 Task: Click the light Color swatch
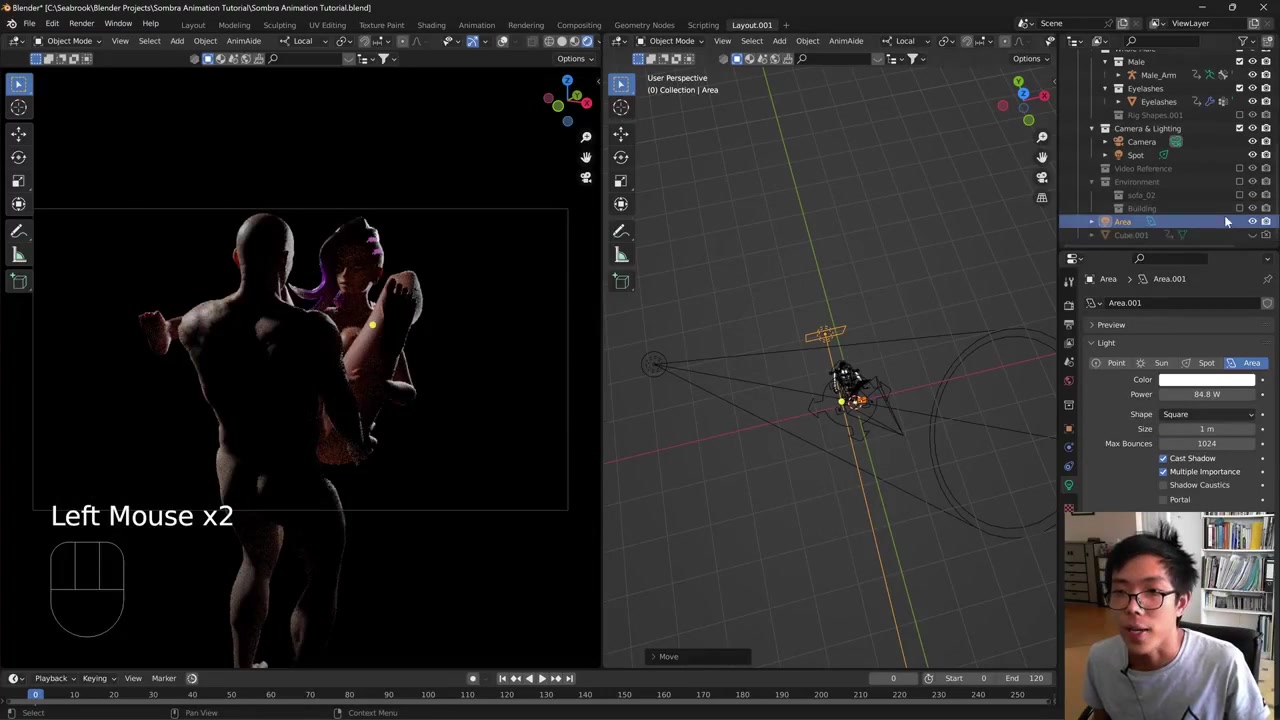(x=1207, y=380)
